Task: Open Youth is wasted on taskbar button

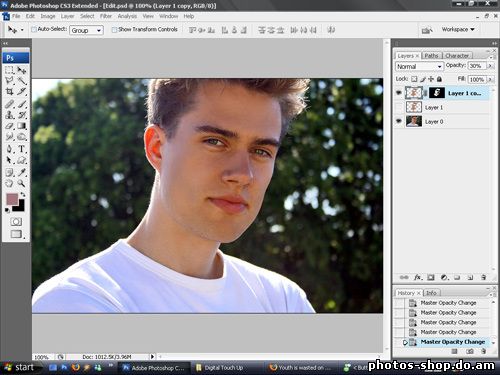Action: click(300, 368)
